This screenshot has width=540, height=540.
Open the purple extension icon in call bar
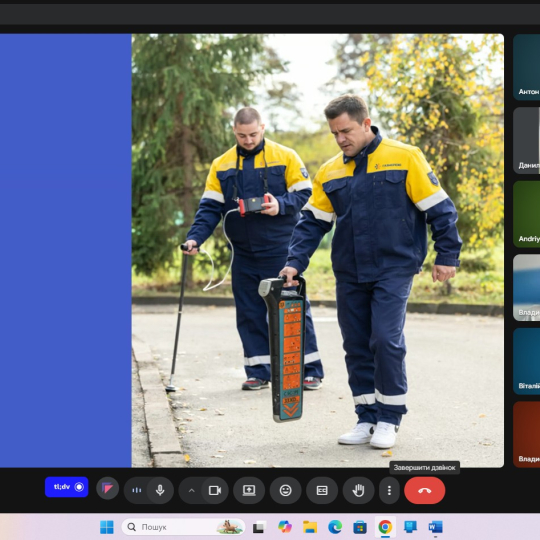click(x=107, y=488)
